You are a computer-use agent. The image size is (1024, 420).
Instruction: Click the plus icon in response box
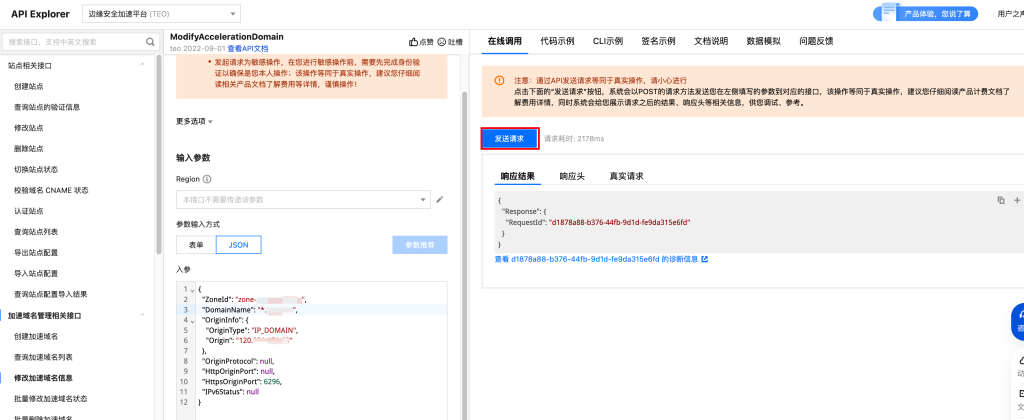[x=1016, y=200]
